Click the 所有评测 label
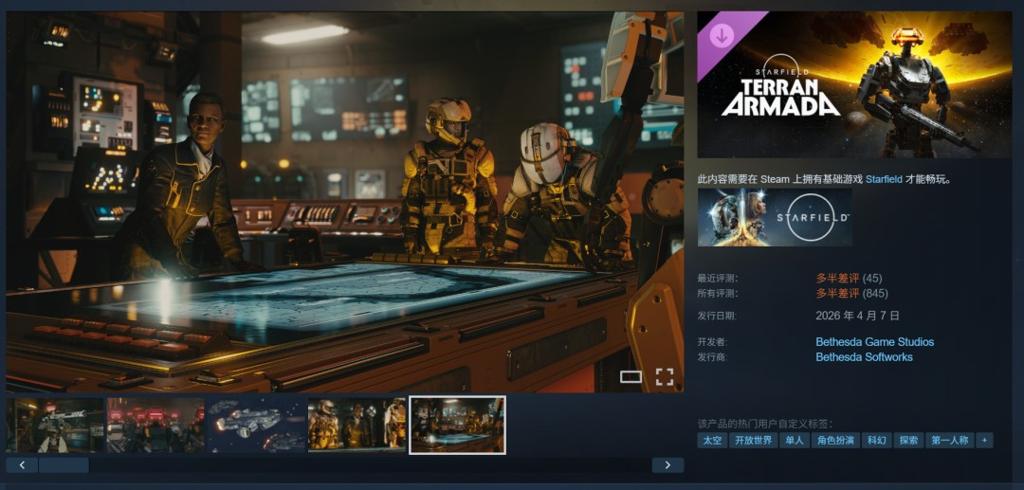The image size is (1024, 490). tap(716, 294)
